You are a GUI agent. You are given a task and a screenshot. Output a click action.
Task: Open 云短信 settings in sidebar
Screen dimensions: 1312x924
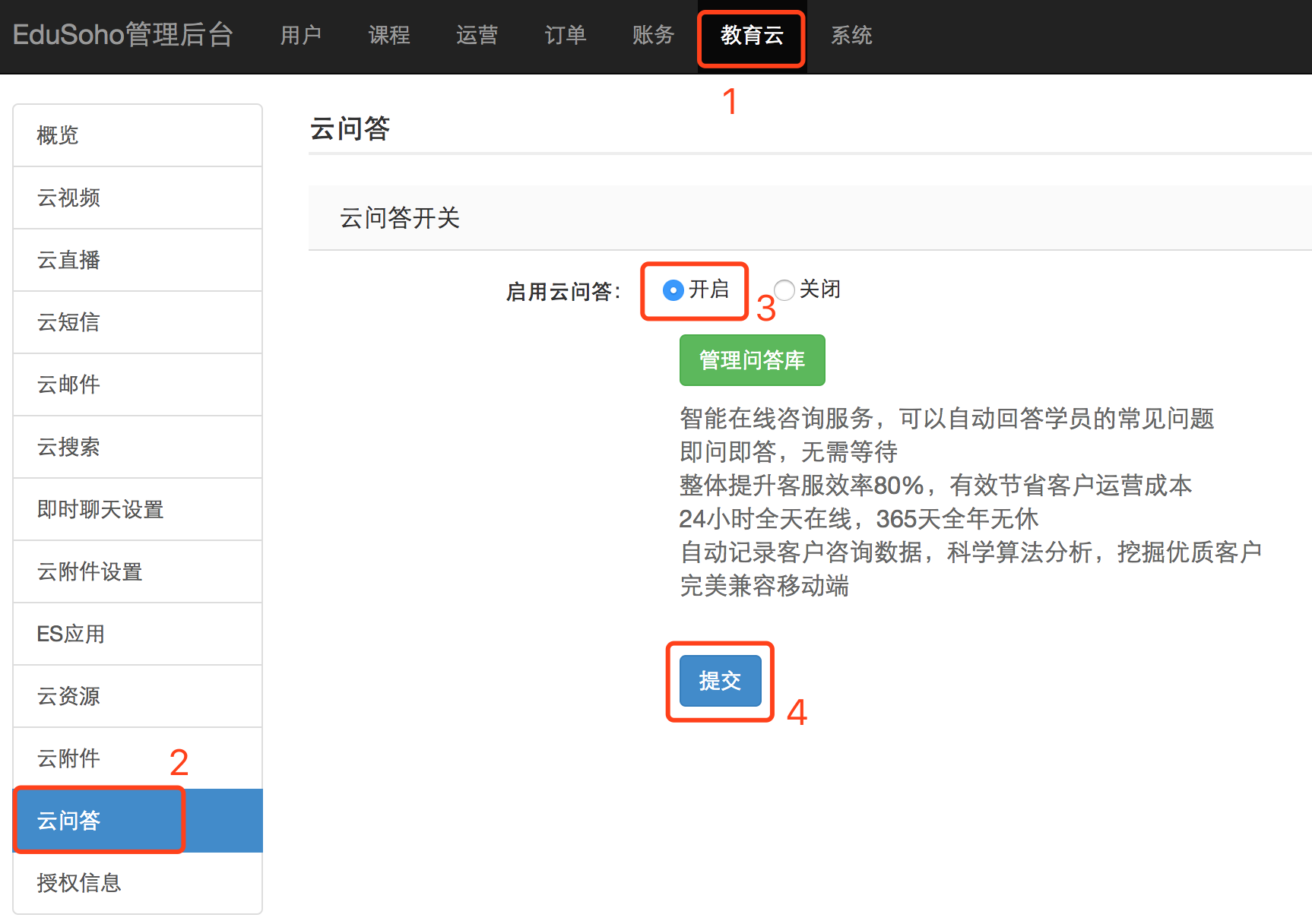pos(138,322)
